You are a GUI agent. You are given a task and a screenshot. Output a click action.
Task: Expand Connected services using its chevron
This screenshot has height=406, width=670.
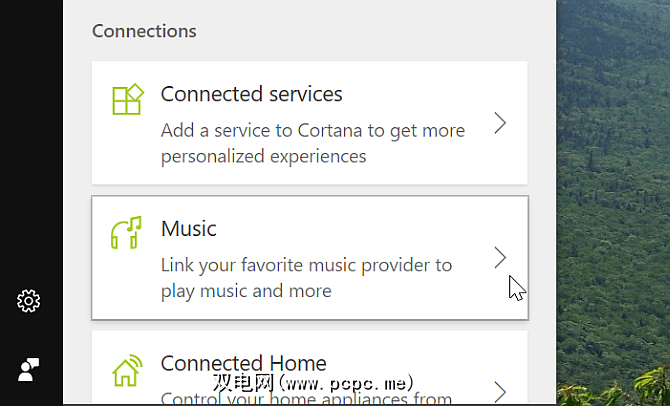[500, 123]
